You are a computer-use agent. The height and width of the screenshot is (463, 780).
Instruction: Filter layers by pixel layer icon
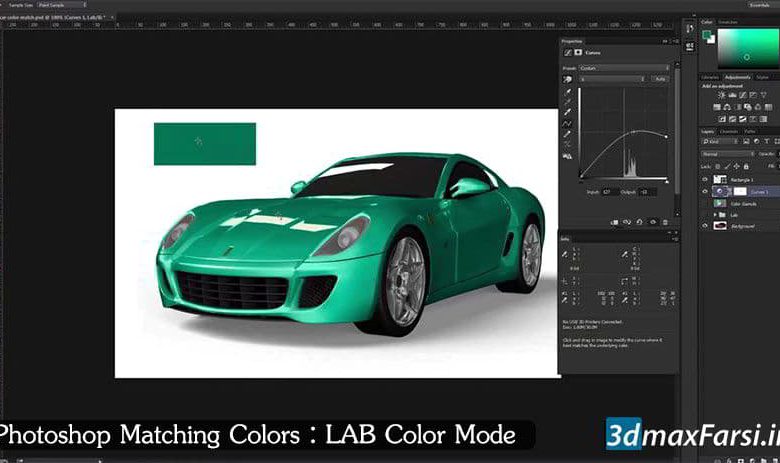pyautogui.click(x=746, y=142)
